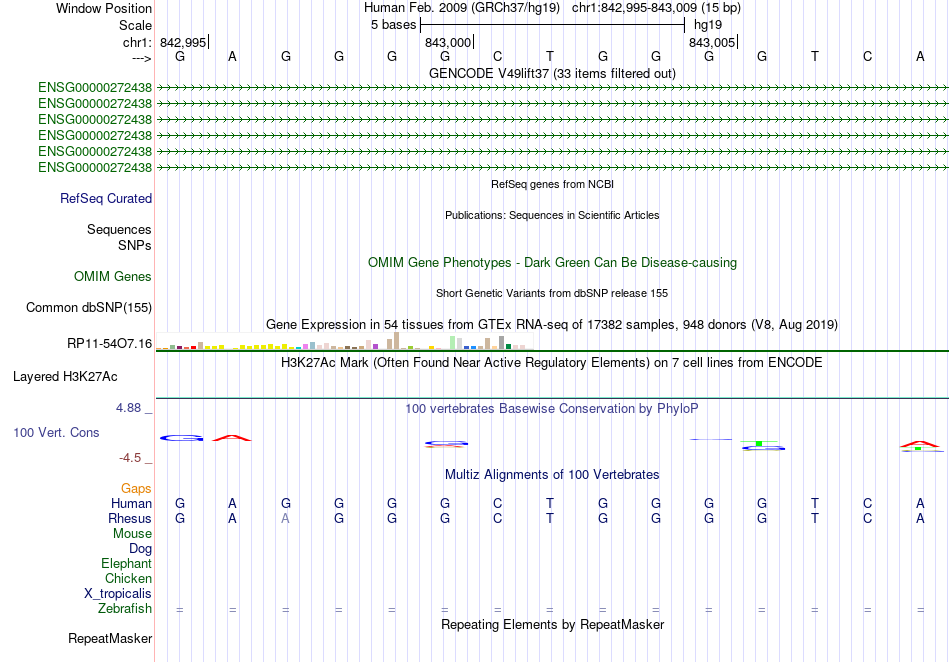Click the 5 bases scale bar
Screen dimensions: 950x662
coord(553,25)
